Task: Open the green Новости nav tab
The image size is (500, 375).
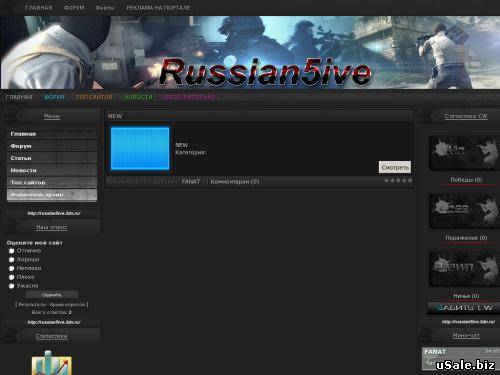Action: click(x=138, y=97)
